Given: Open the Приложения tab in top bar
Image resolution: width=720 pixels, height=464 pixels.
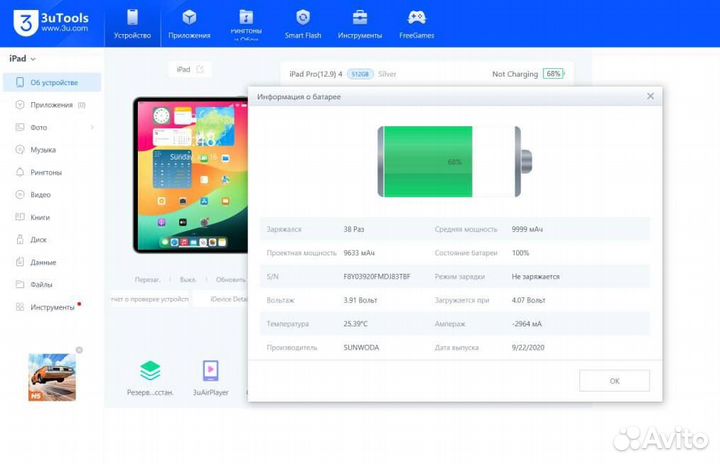Looking at the screenshot, I should [189, 24].
